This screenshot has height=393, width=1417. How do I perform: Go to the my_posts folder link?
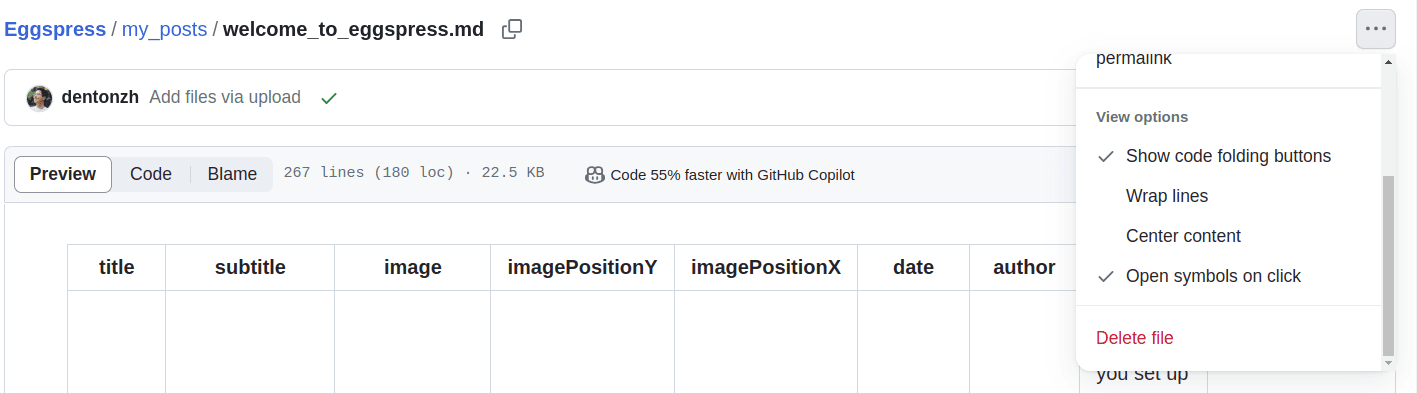pyautogui.click(x=164, y=29)
